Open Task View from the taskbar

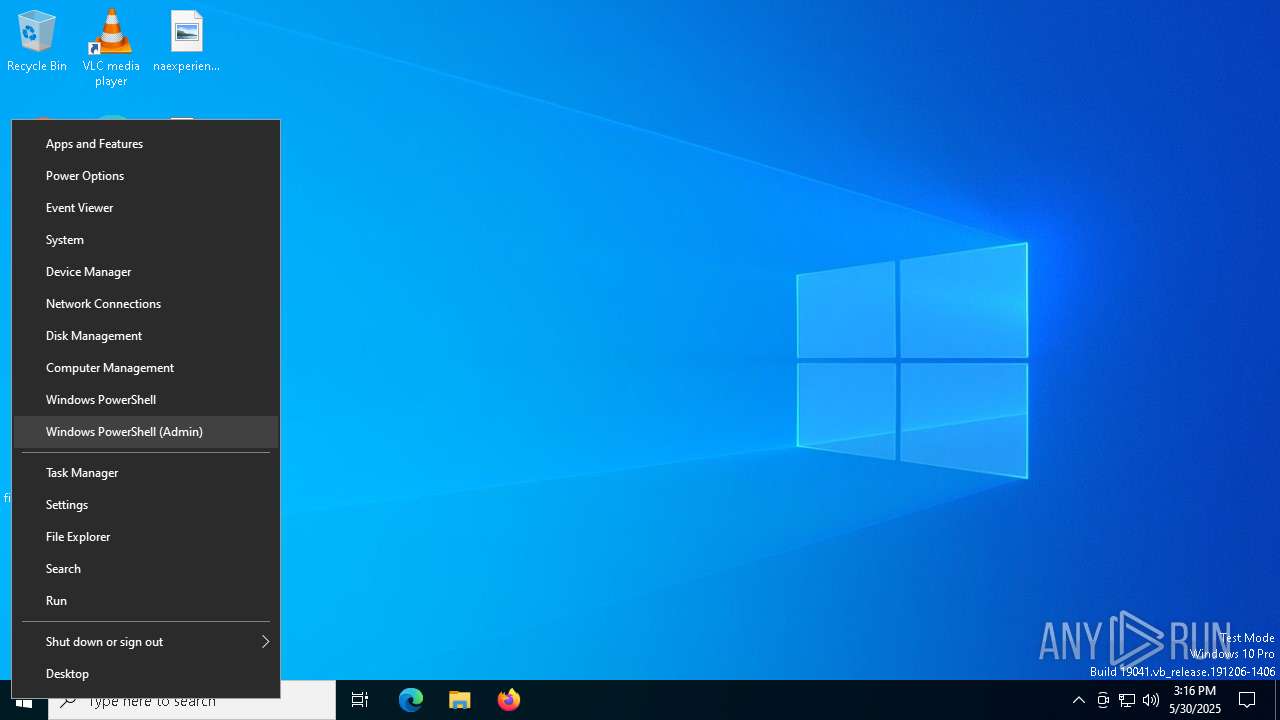[360, 701]
